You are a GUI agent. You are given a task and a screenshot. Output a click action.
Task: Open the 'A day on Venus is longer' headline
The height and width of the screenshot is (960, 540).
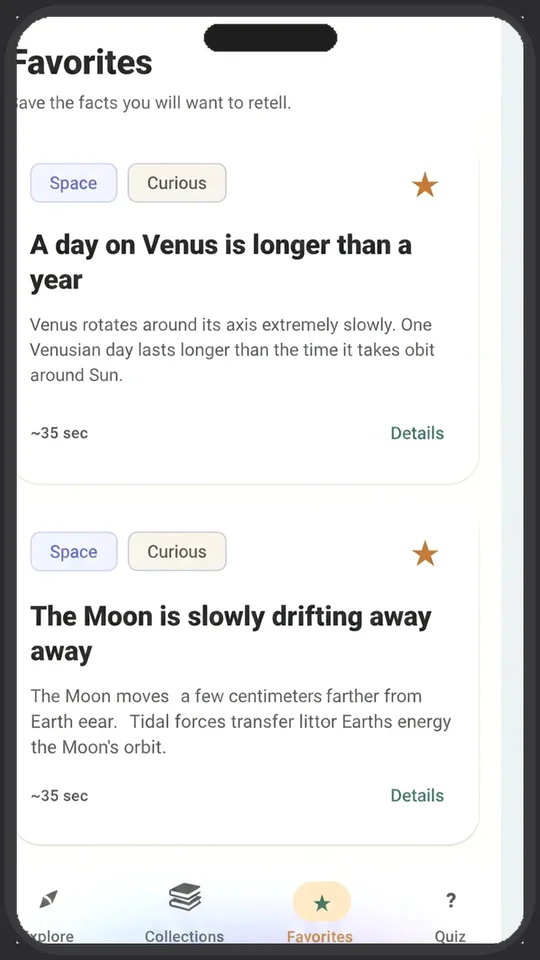[221, 262]
